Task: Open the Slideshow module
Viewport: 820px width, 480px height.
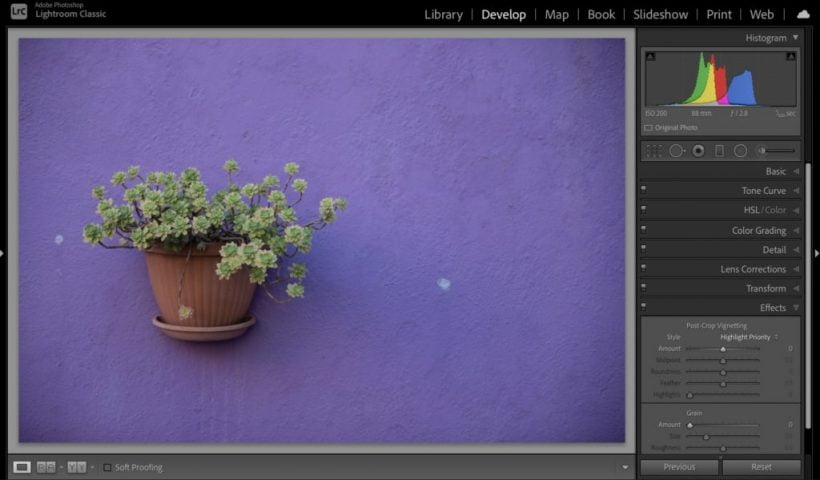Action: pos(660,14)
